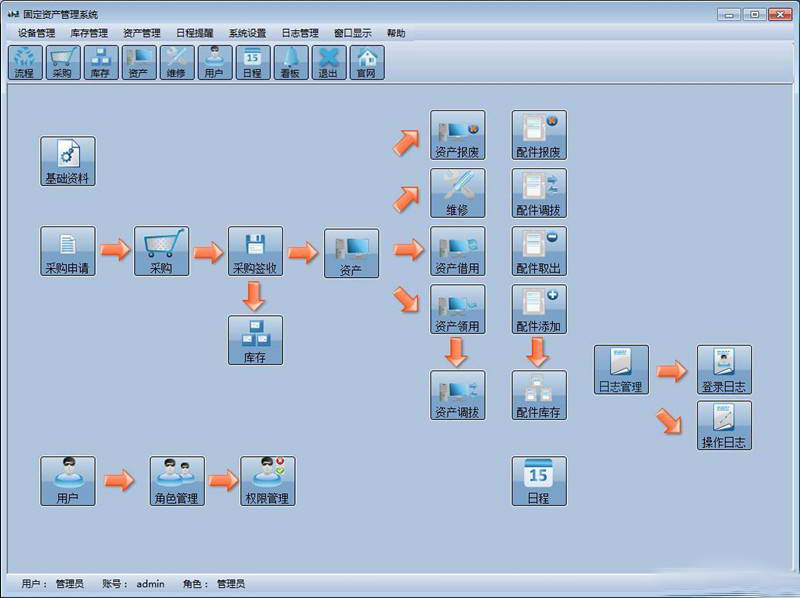Open 基础资料 in the flow diagram
This screenshot has height=598, width=800.
click(x=68, y=161)
